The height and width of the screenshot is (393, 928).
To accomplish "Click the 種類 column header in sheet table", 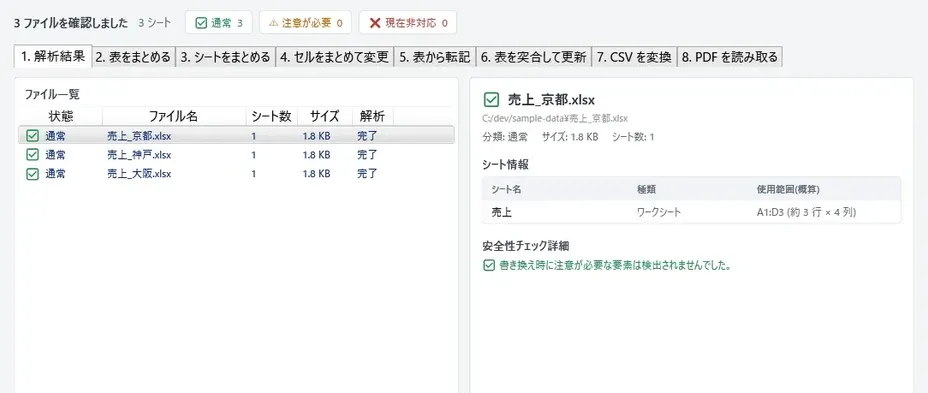I will [x=646, y=189].
